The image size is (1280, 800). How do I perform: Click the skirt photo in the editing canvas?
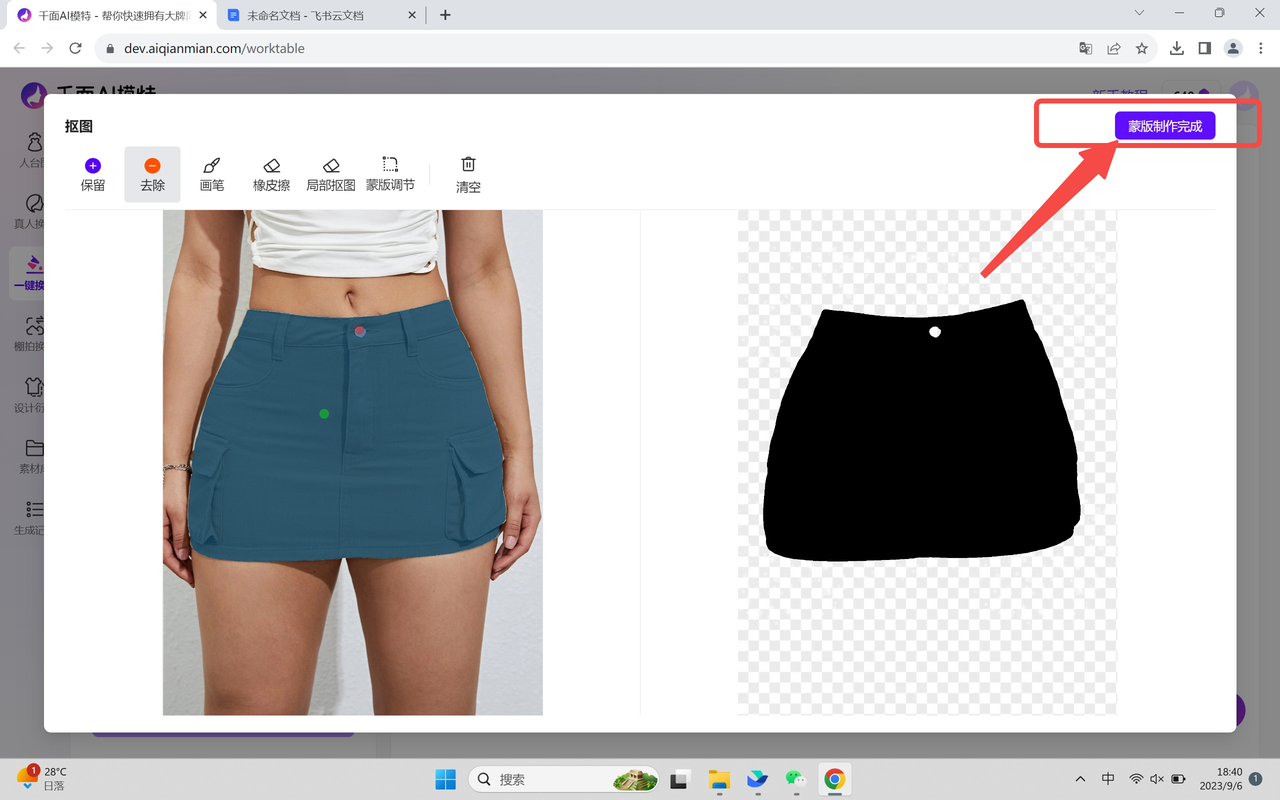(x=353, y=462)
